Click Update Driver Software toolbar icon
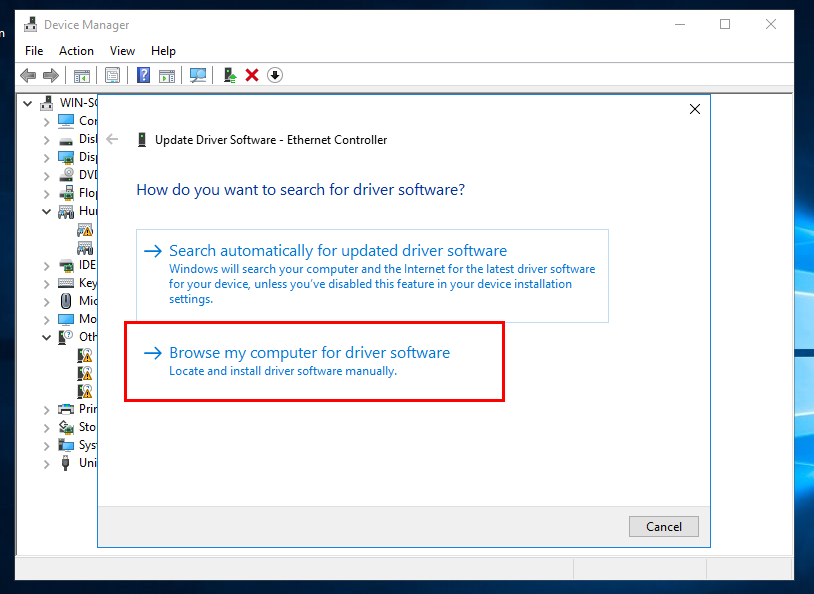 (229, 76)
